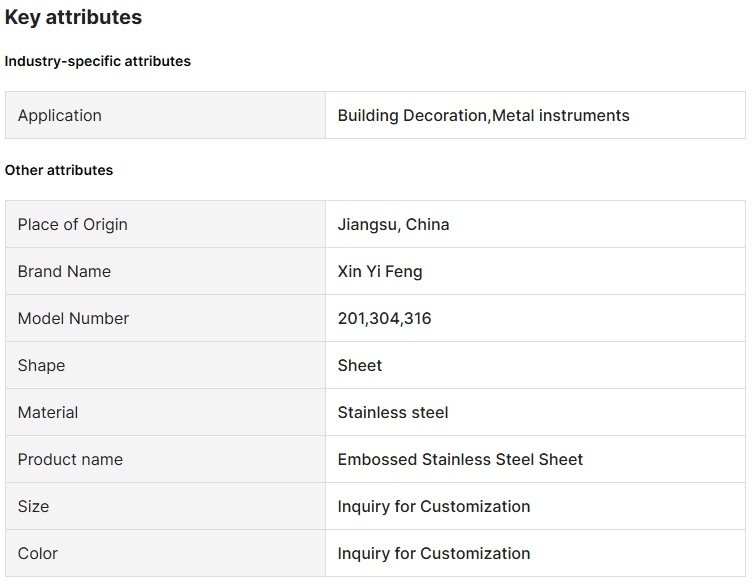The width and height of the screenshot is (752, 585).
Task: Click the Other attributes subheading
Action: 59,170
